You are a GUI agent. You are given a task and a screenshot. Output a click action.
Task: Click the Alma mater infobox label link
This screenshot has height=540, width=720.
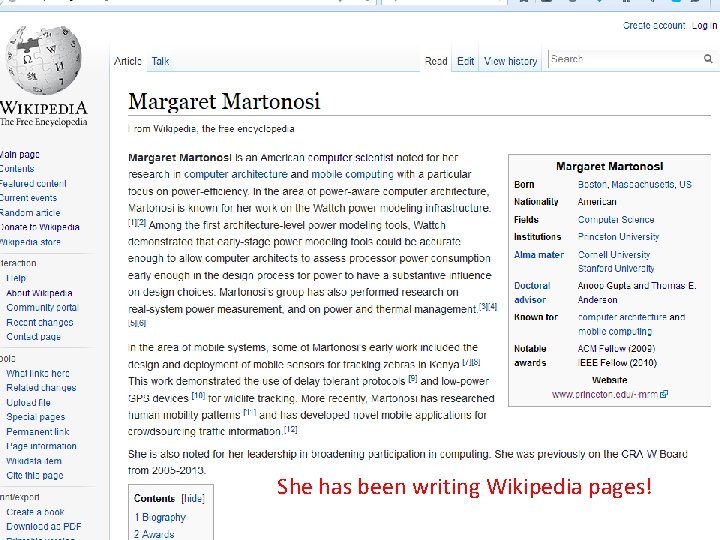coord(539,254)
